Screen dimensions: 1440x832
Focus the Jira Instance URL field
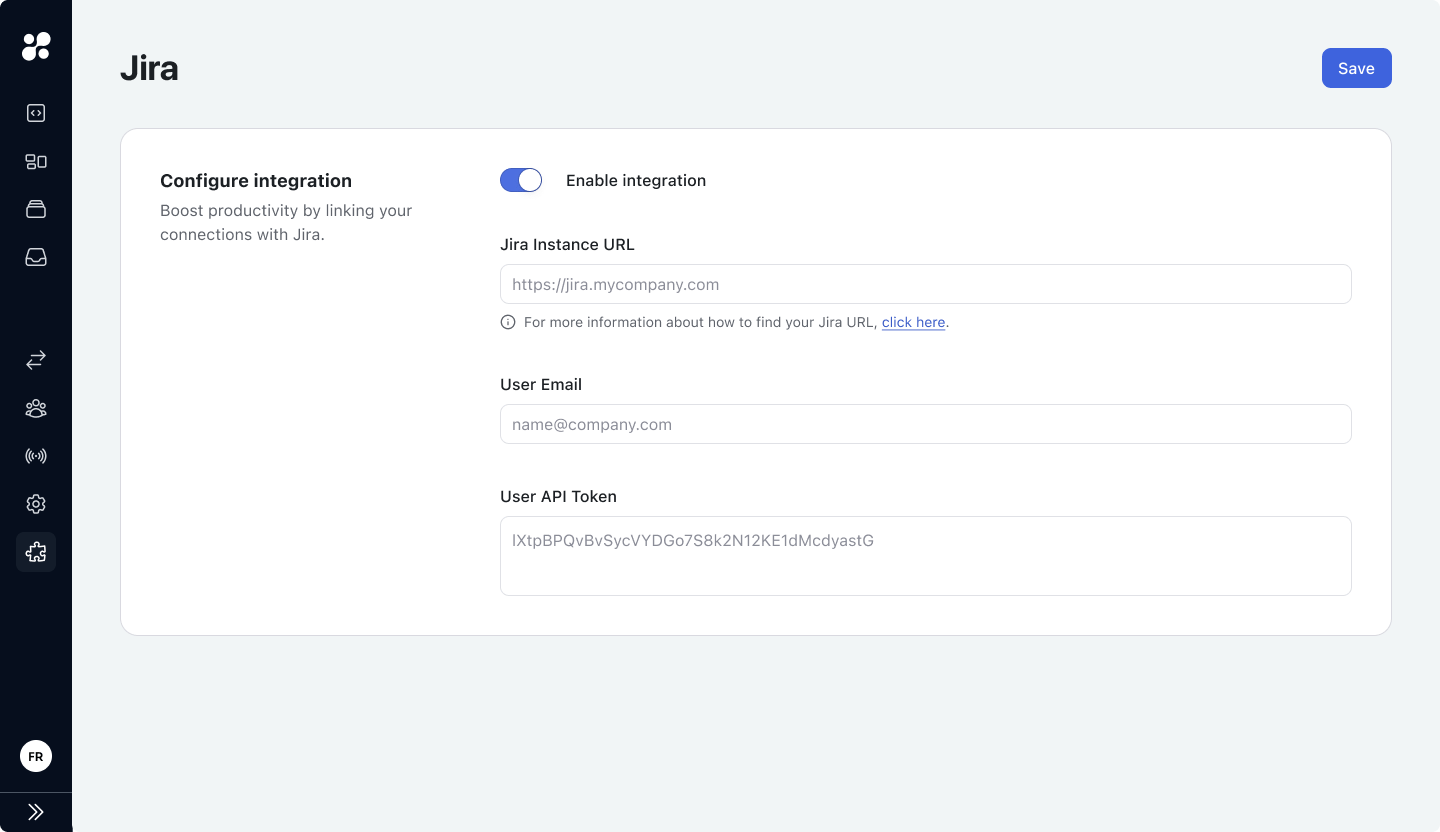tap(926, 284)
